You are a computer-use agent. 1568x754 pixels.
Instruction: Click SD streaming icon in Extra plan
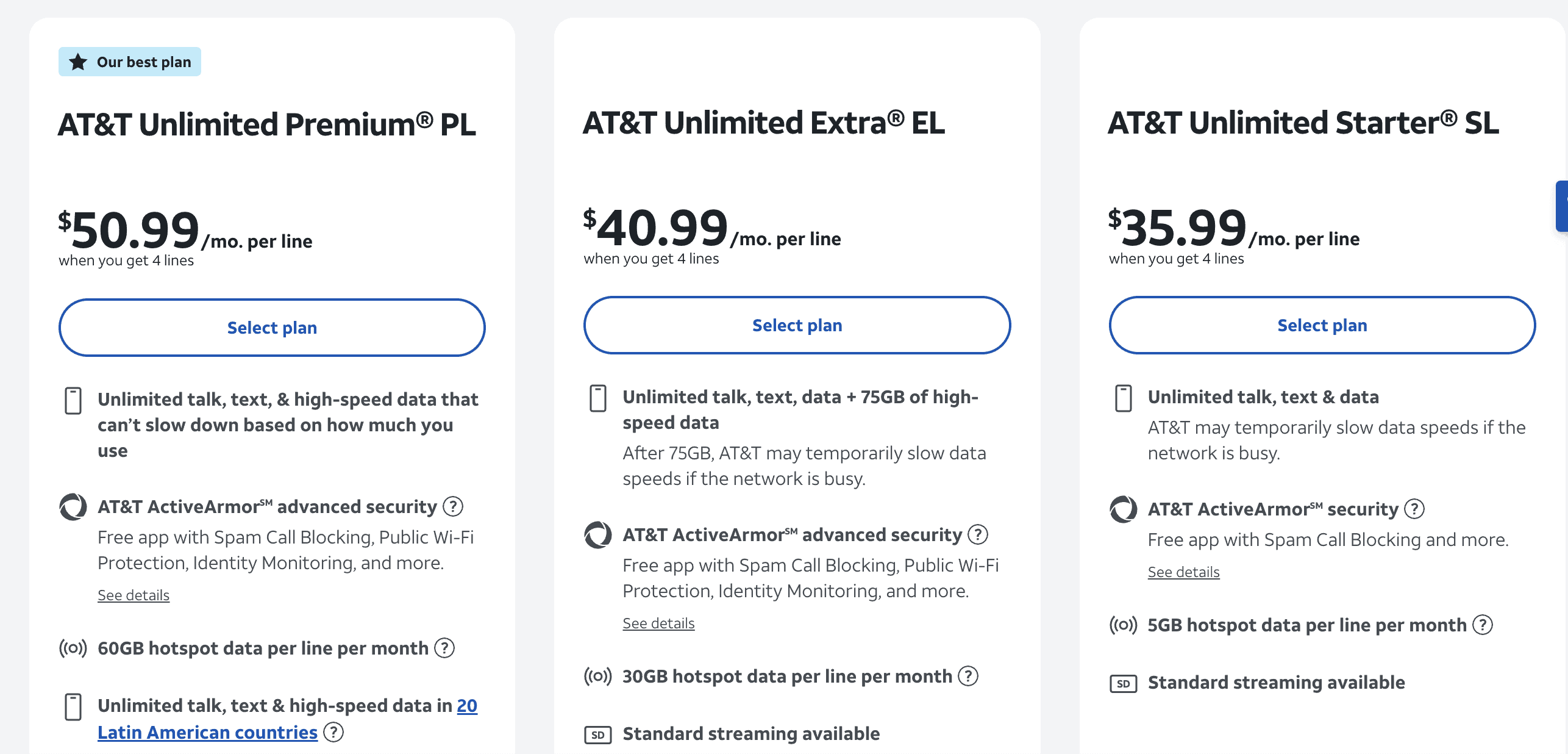(597, 734)
